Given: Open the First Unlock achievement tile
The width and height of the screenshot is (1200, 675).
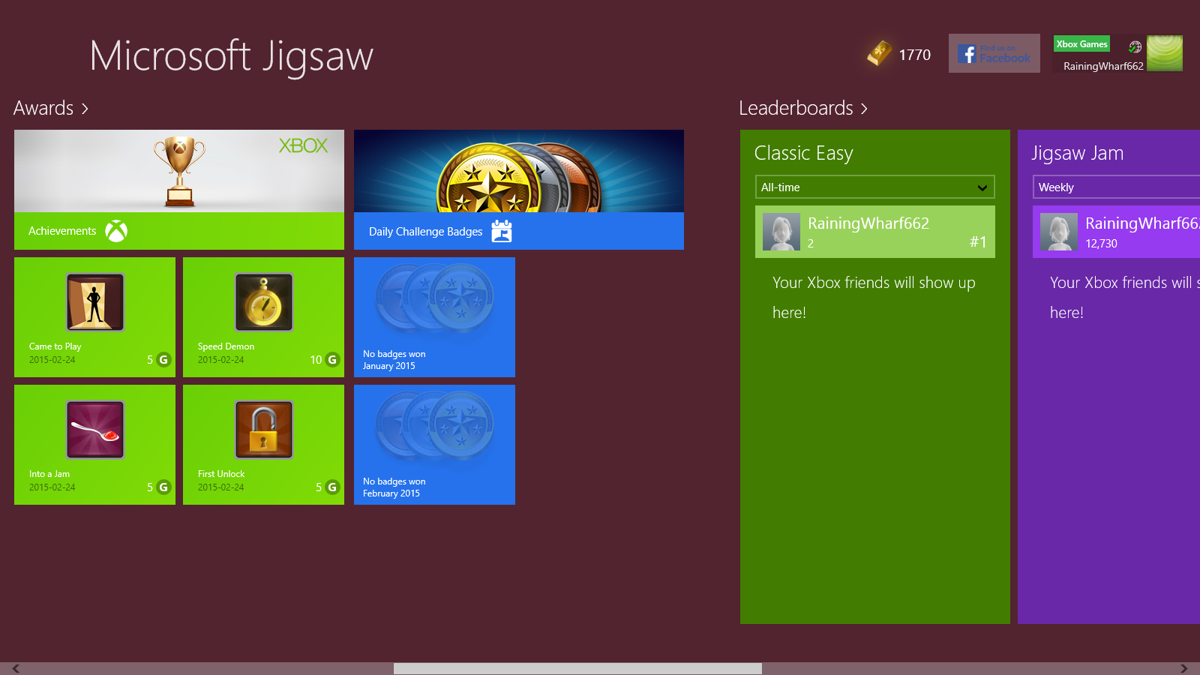Looking at the screenshot, I should point(263,444).
